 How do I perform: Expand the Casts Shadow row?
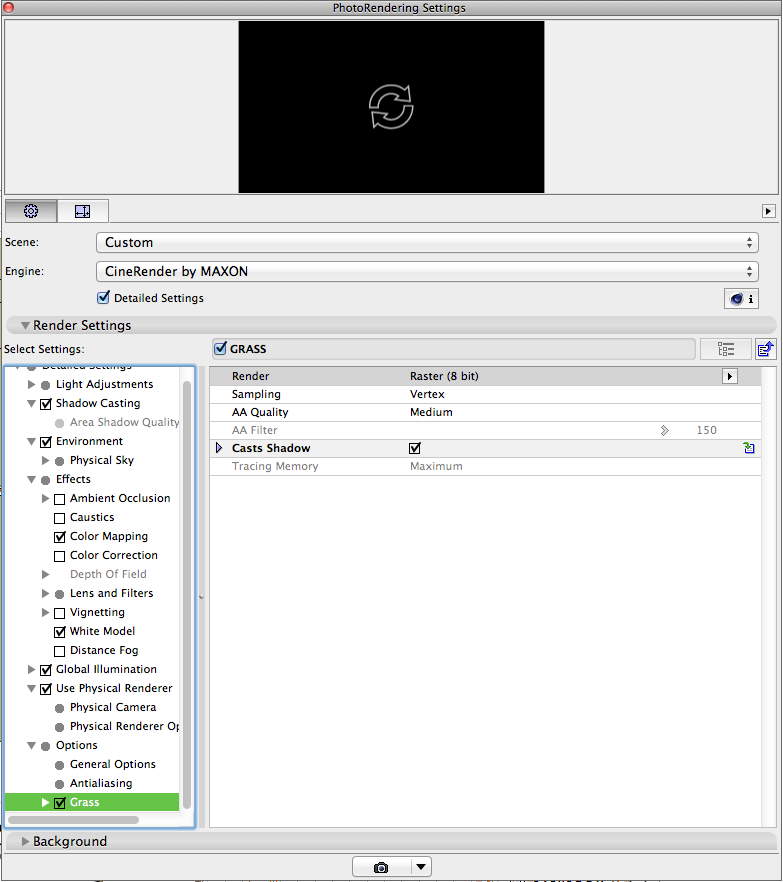219,448
